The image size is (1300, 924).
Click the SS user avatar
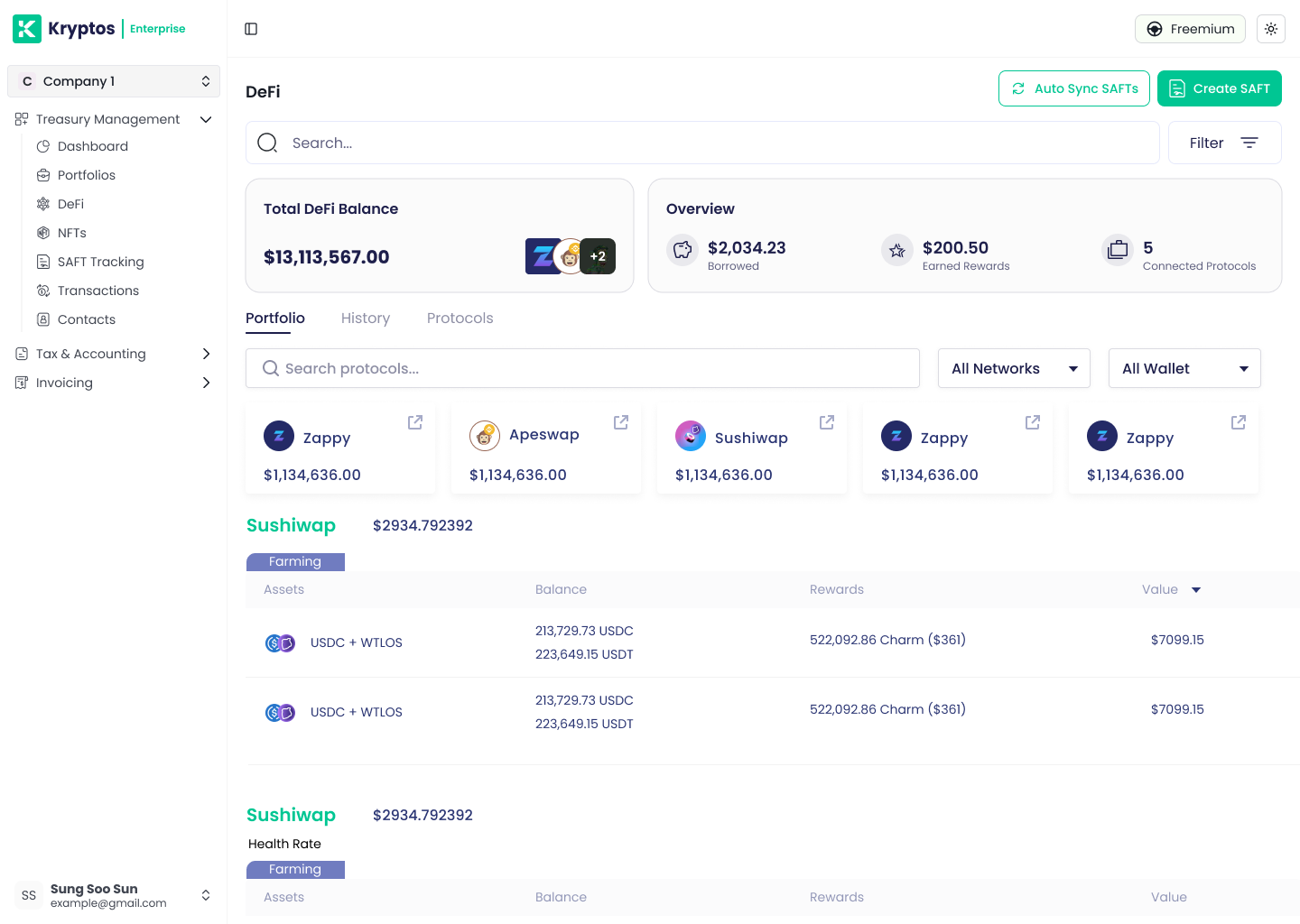(29, 895)
